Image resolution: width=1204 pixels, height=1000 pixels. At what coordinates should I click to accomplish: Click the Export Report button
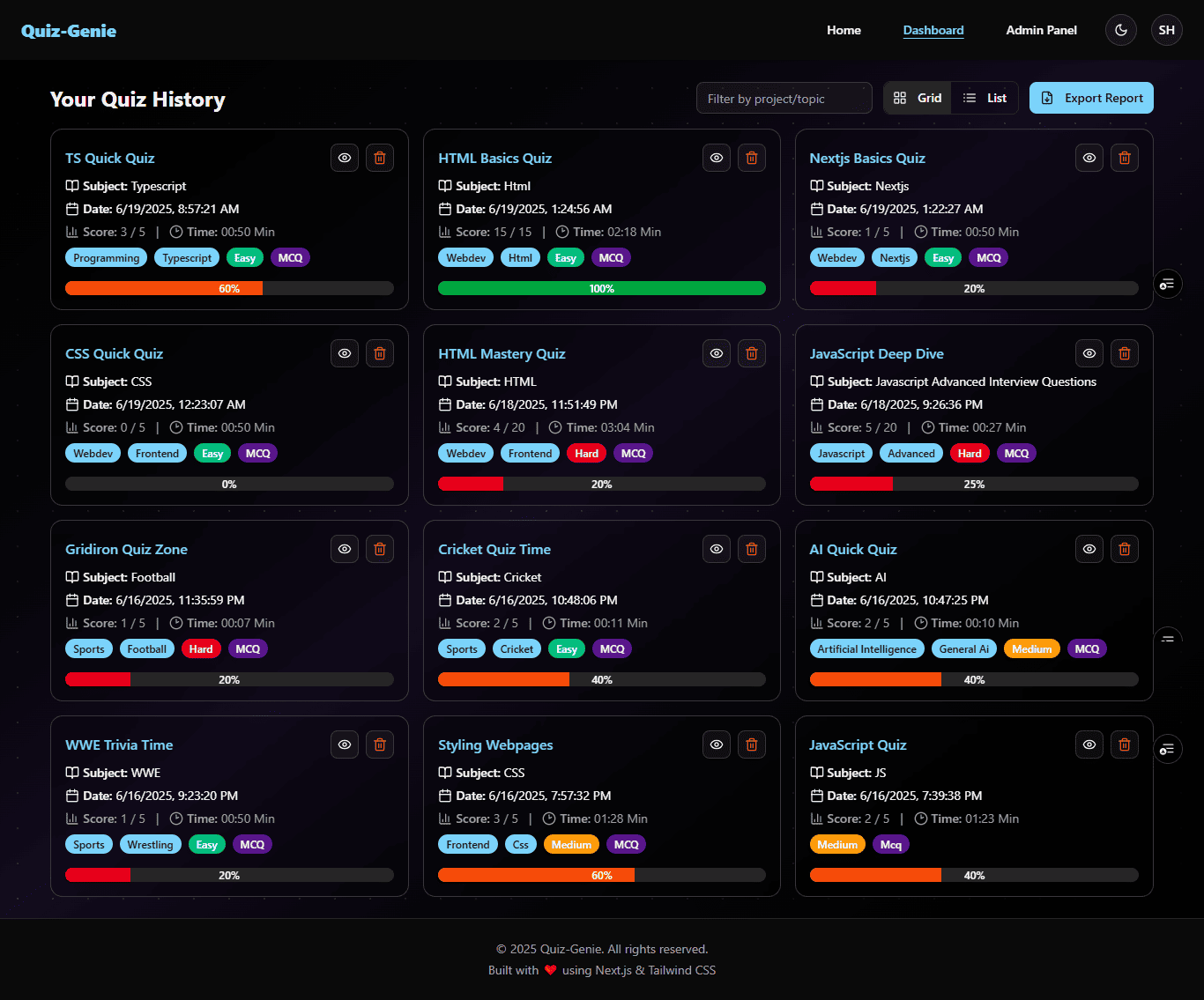[1091, 98]
